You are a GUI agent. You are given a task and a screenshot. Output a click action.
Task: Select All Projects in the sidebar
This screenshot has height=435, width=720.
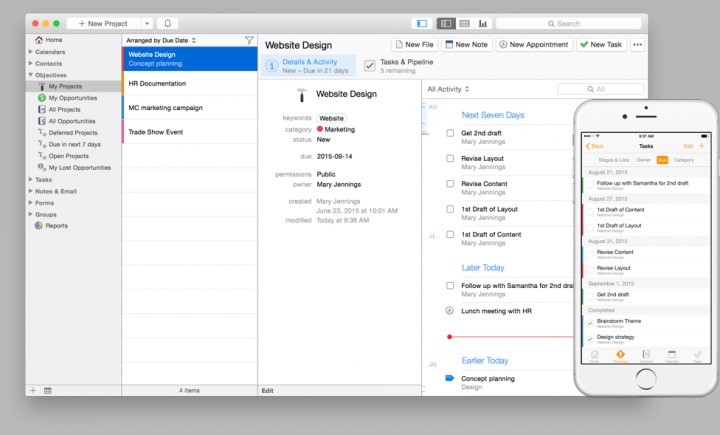pos(64,109)
